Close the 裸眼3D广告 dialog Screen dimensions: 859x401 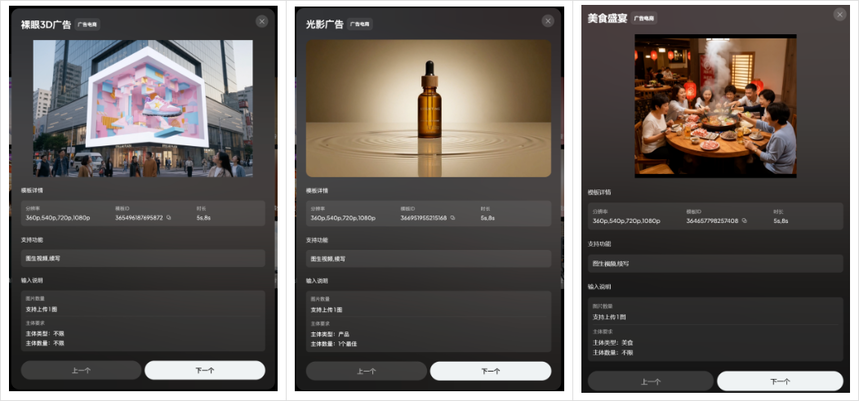click(x=262, y=21)
